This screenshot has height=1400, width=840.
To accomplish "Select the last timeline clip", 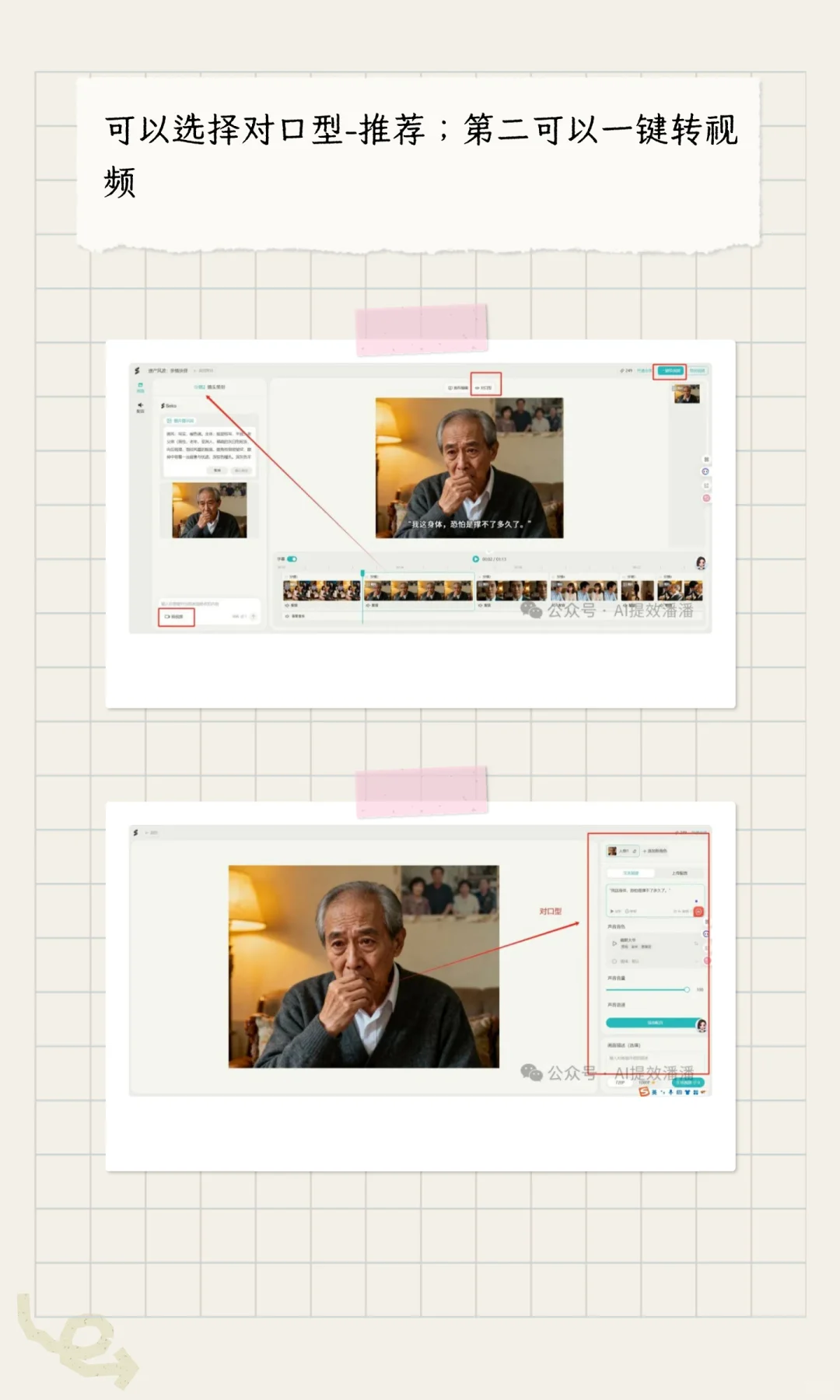I will pyautogui.click(x=680, y=590).
